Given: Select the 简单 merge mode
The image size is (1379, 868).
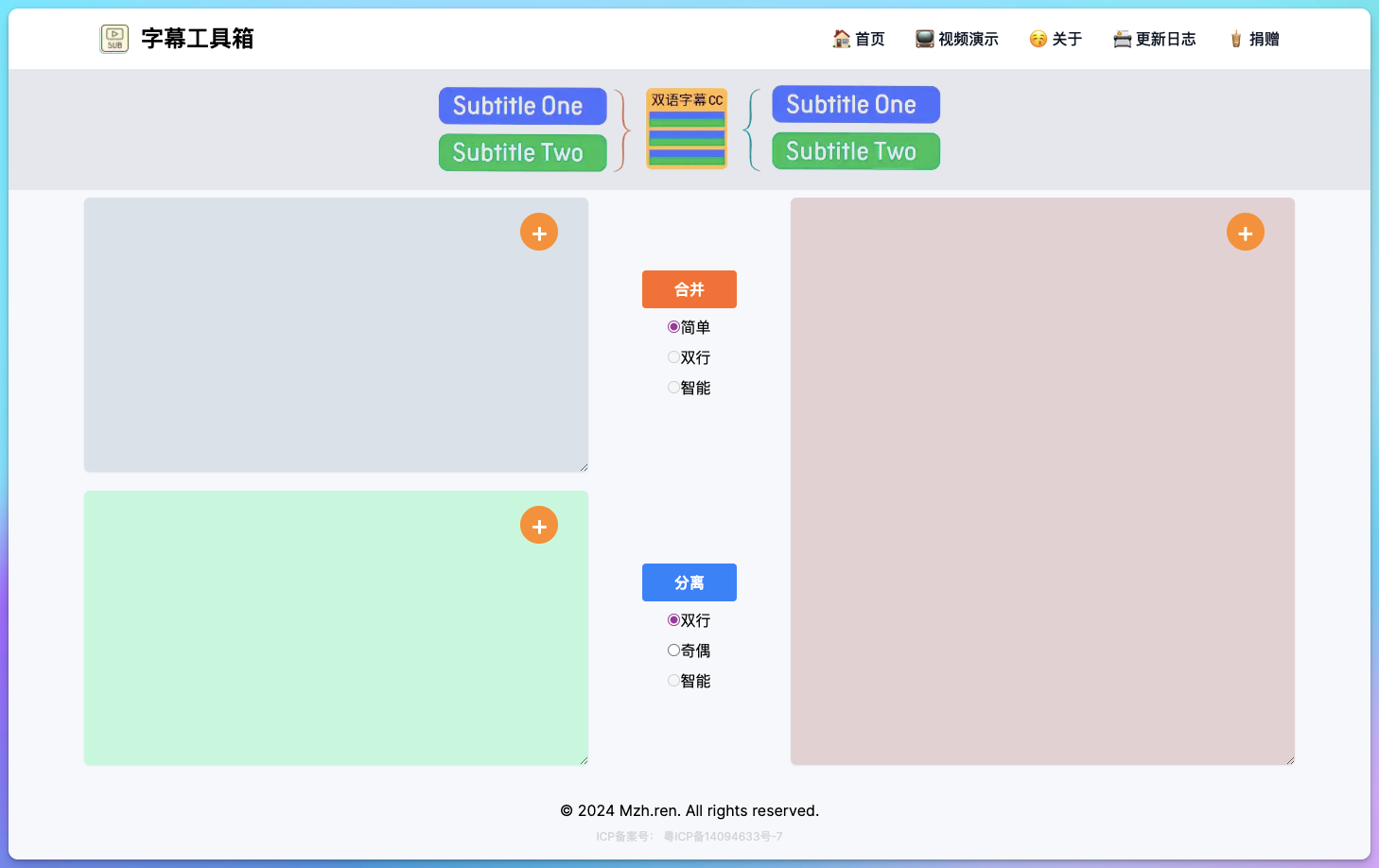Looking at the screenshot, I should (x=673, y=326).
